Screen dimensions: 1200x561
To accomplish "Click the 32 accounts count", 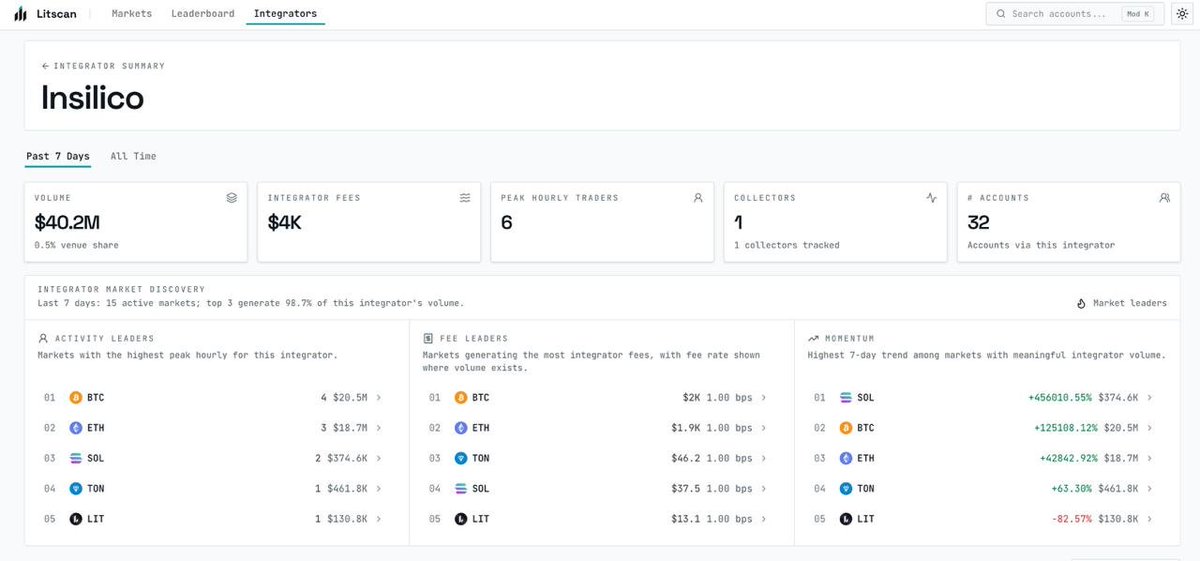I will click(x=978, y=223).
